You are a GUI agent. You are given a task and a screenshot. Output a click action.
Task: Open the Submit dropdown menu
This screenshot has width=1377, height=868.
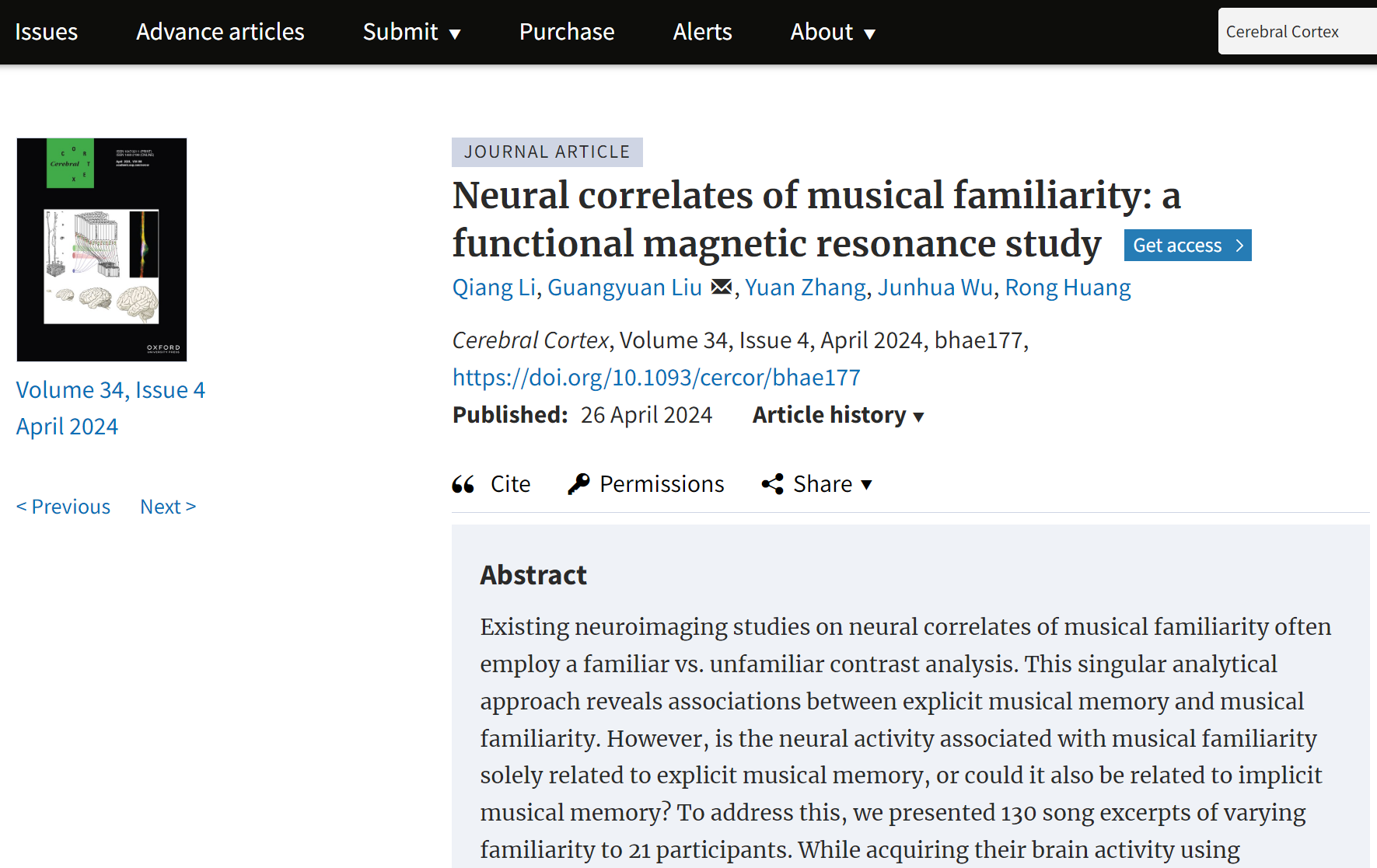tap(411, 32)
